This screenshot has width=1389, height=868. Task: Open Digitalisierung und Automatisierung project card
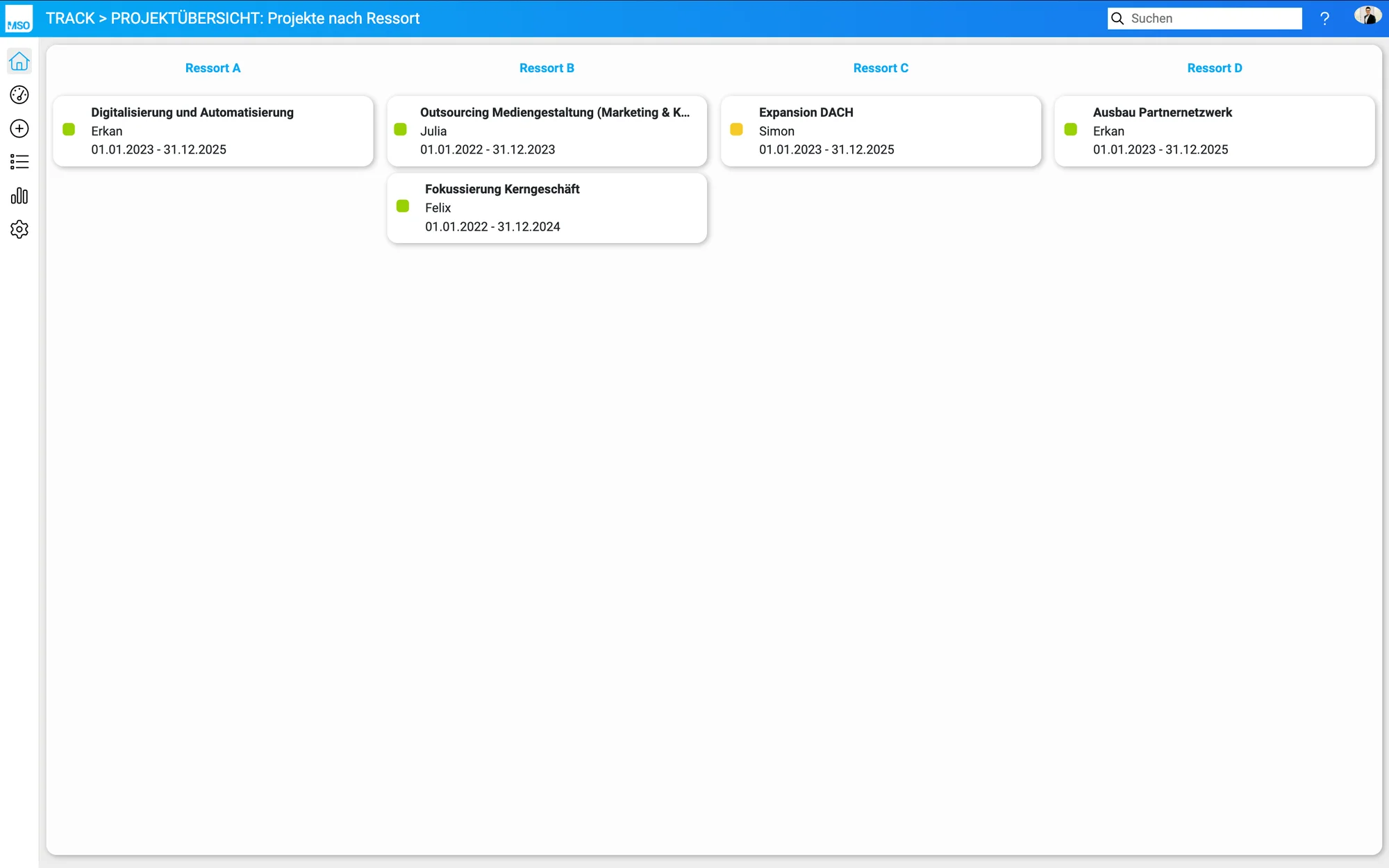tap(213, 131)
